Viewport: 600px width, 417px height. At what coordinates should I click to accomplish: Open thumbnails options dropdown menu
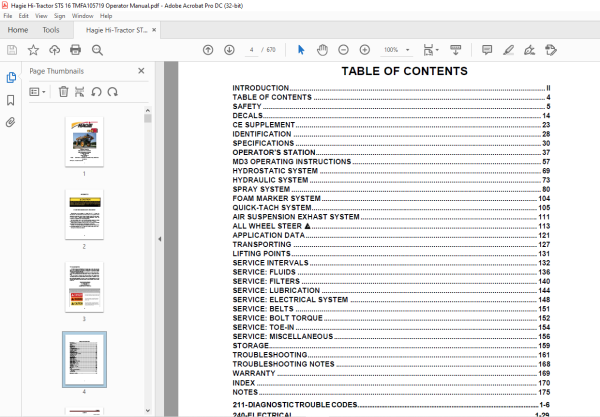coord(37,92)
